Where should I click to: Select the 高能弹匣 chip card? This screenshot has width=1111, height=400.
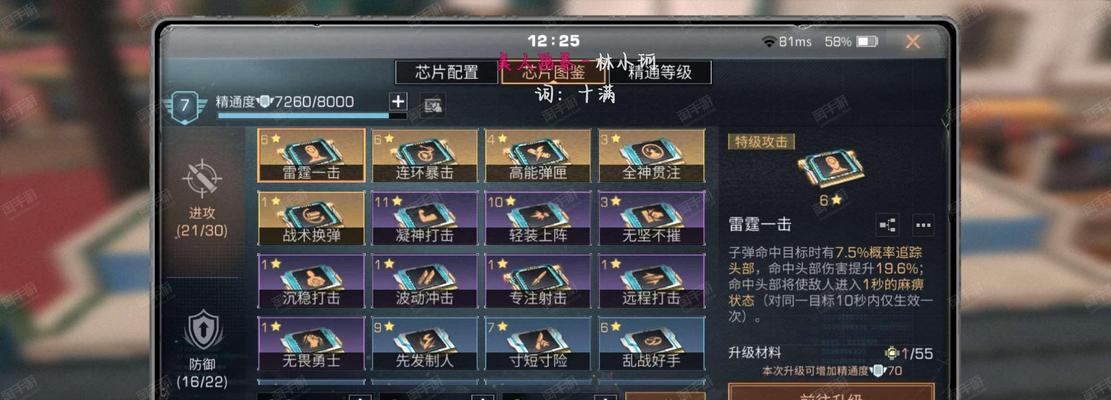(538, 155)
